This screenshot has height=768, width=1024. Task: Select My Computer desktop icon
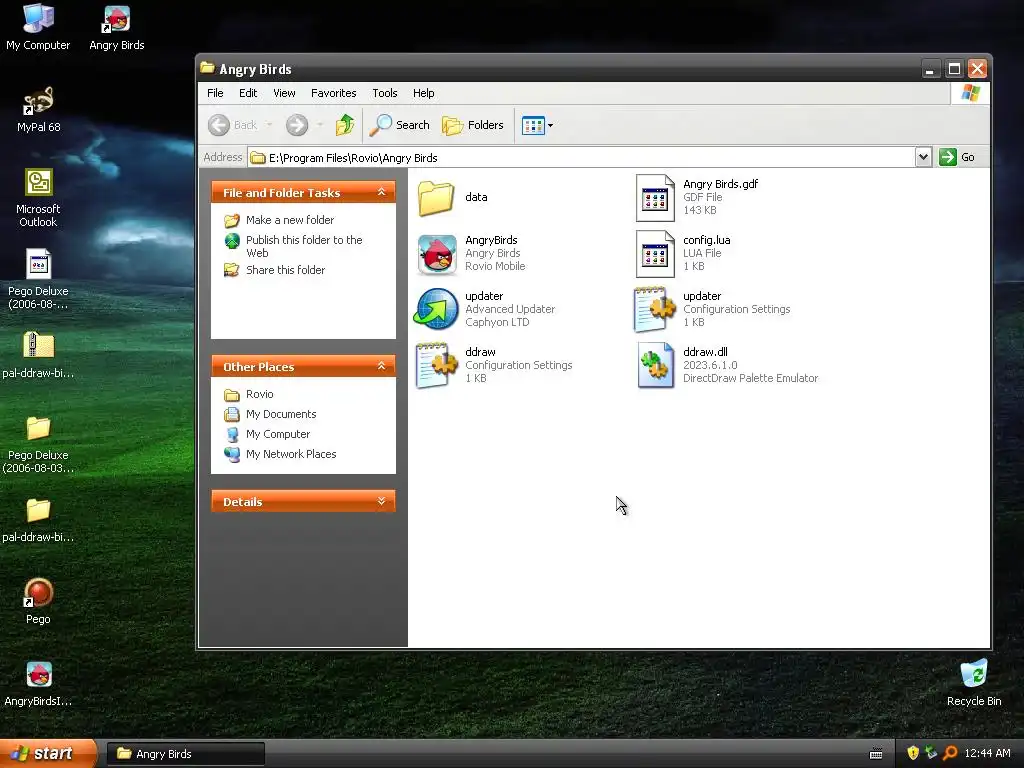38,27
